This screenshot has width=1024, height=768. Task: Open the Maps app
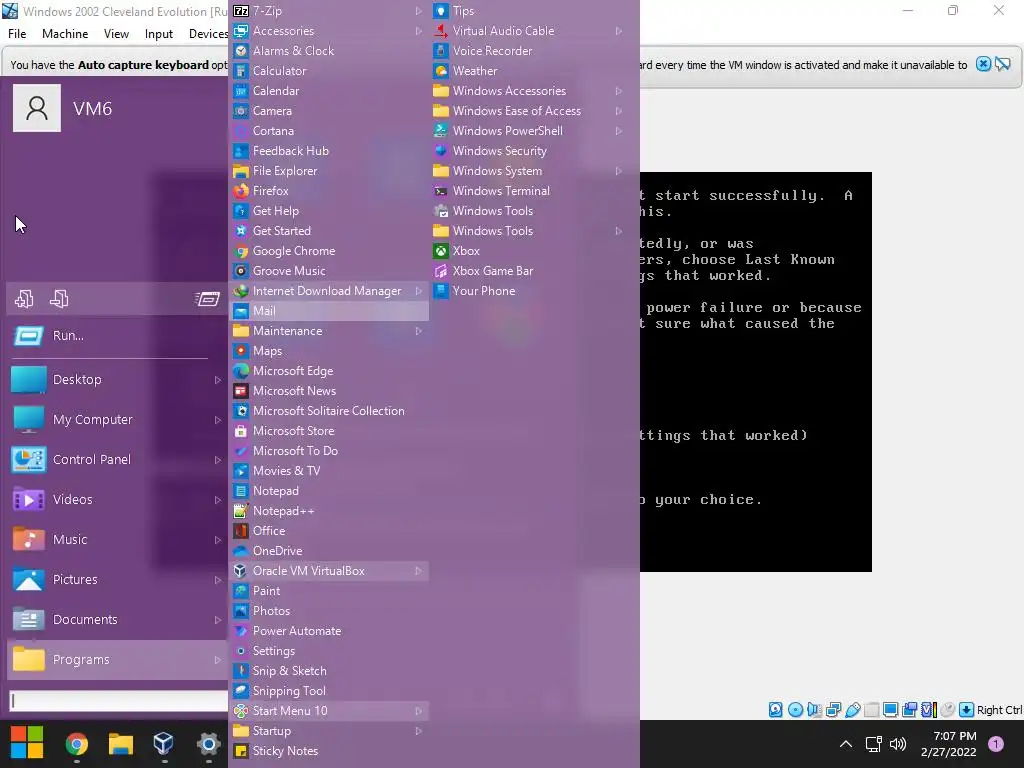328,351
